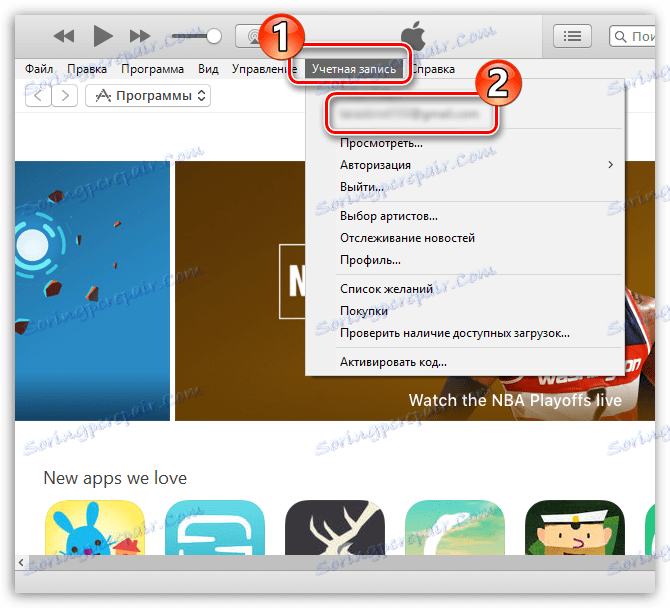
Task: Expand the Авторизация submenu
Action: (465, 165)
